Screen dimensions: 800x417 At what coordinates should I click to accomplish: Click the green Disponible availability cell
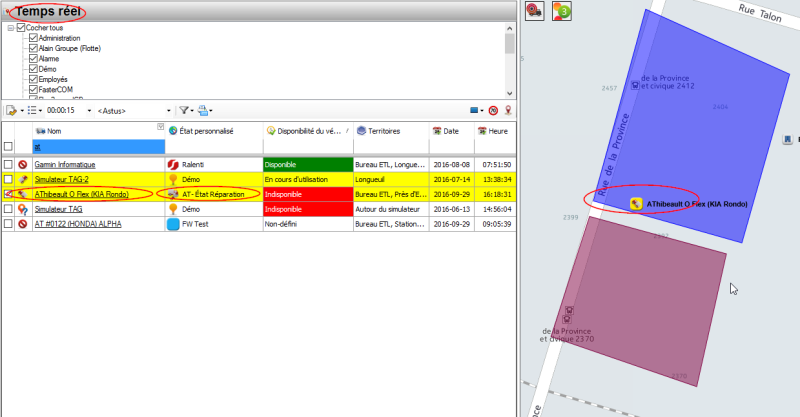[307, 164]
